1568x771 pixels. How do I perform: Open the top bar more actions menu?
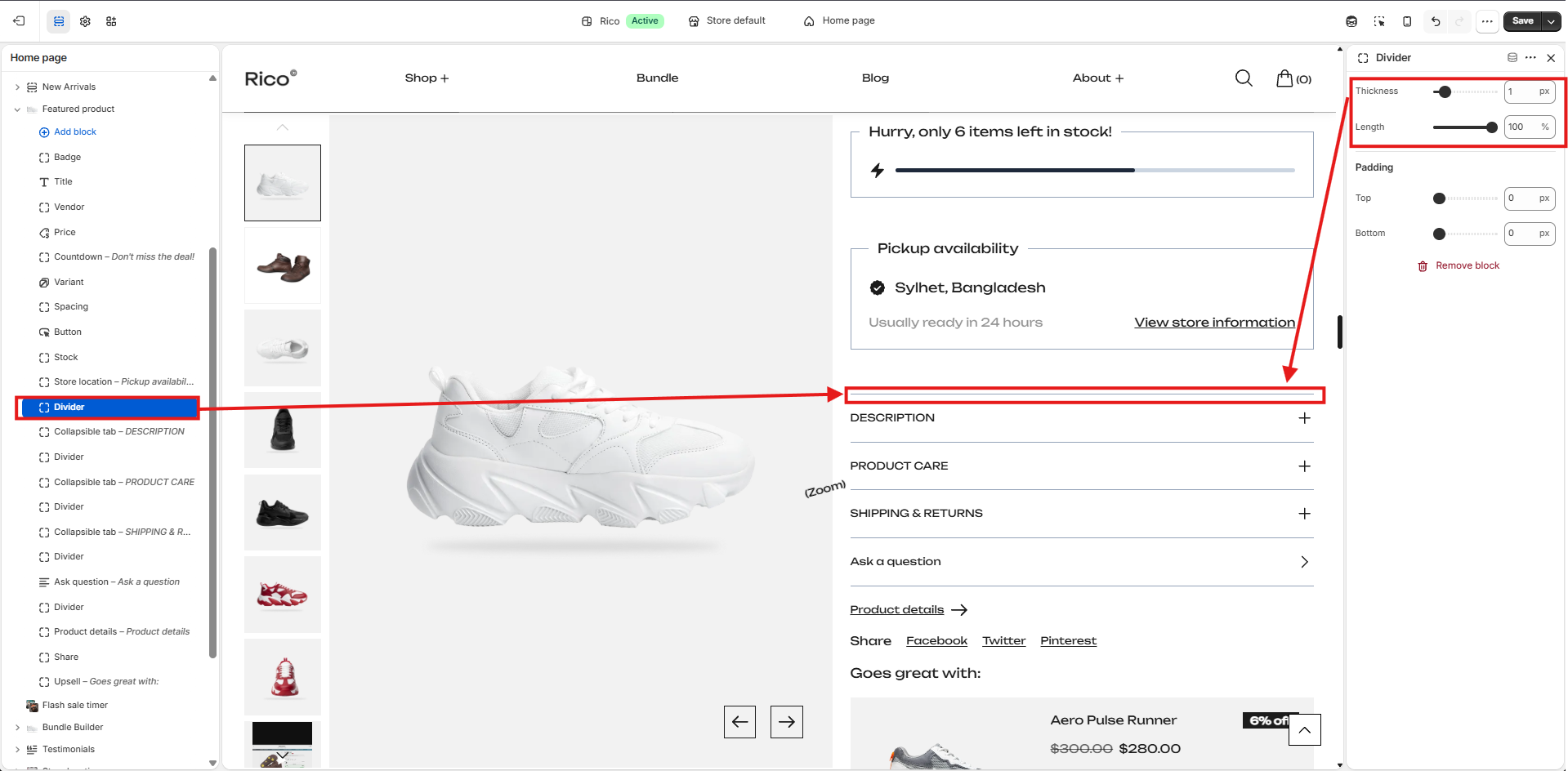coord(1487,21)
